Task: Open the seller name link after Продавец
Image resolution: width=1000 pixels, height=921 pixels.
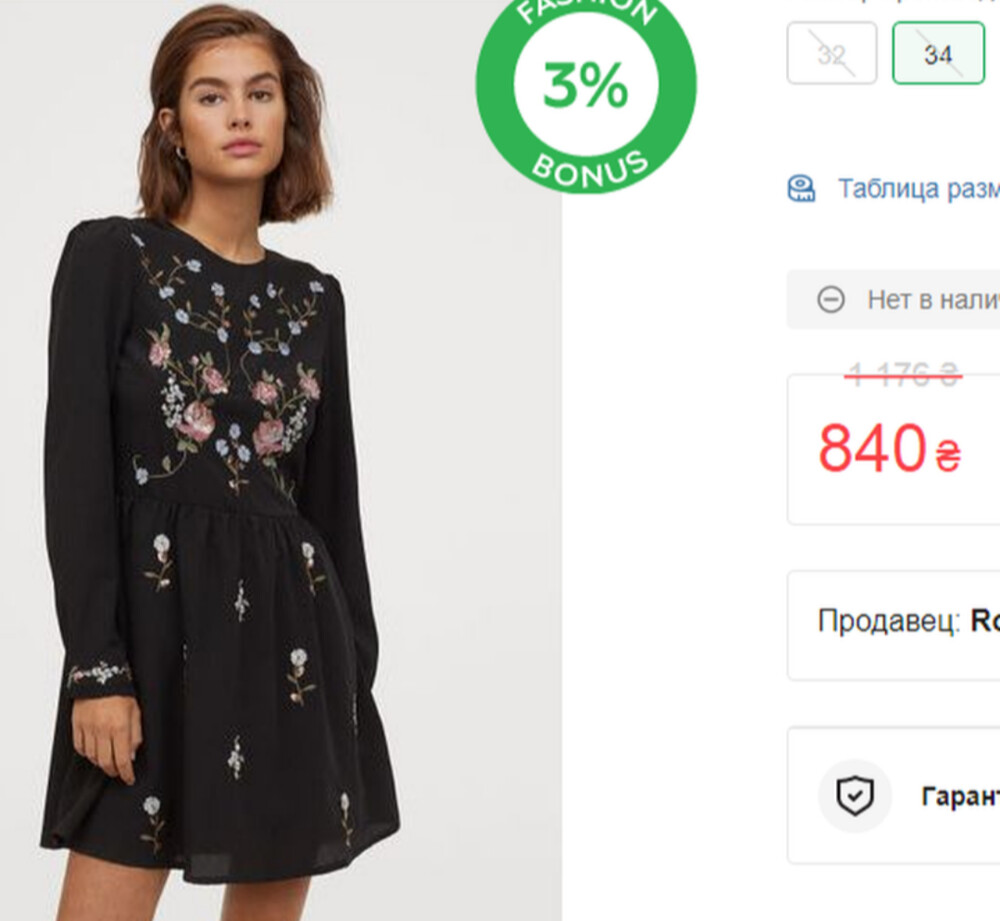Action: [985, 621]
